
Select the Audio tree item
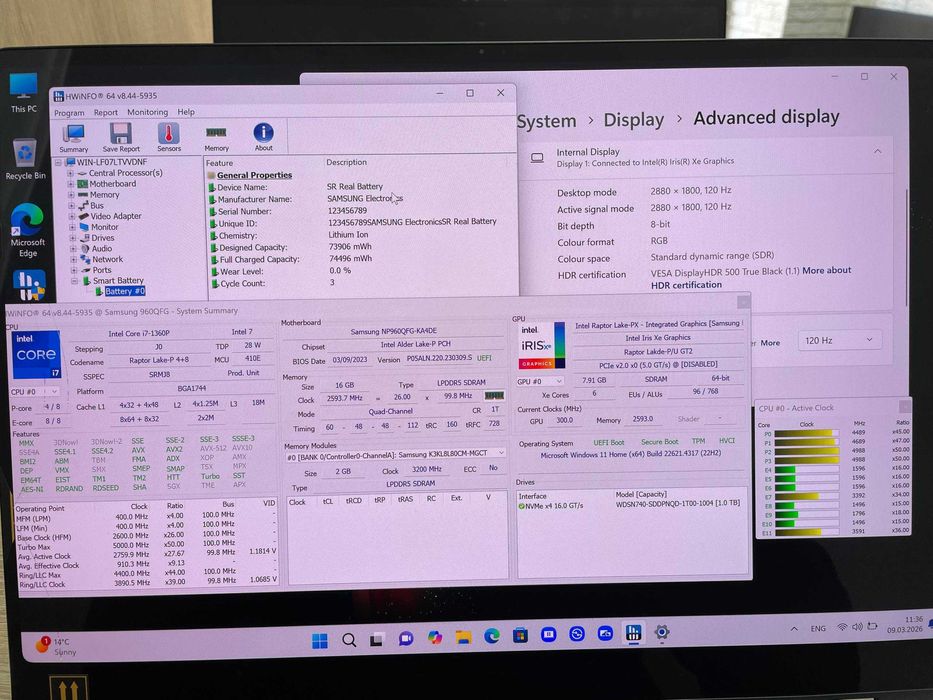tap(102, 248)
